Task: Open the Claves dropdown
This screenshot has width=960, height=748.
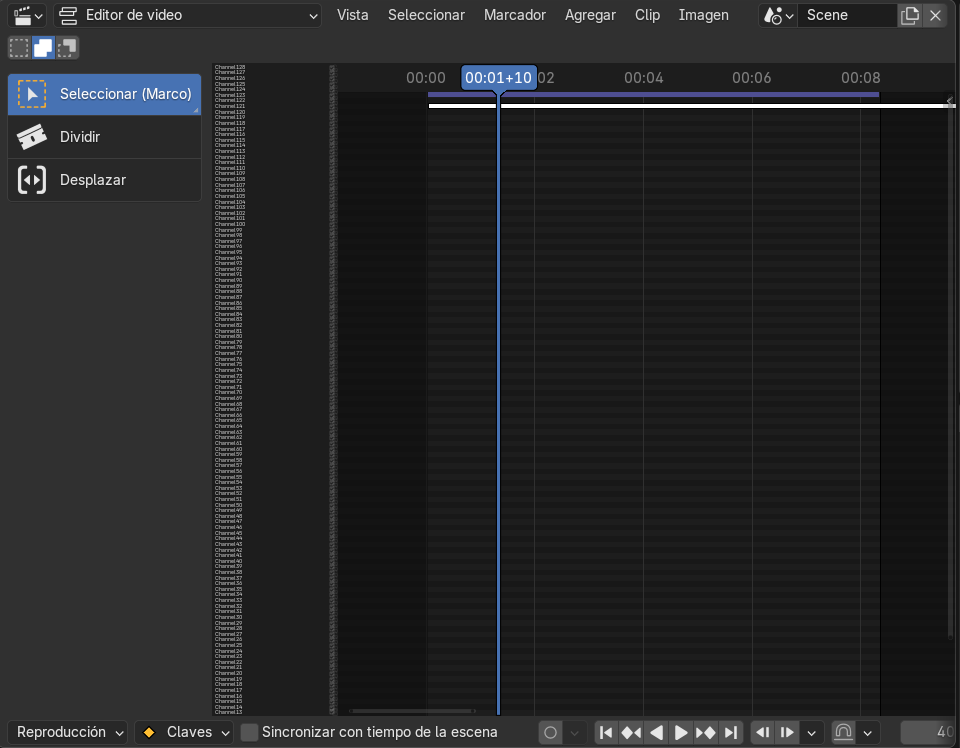Action: (x=183, y=732)
